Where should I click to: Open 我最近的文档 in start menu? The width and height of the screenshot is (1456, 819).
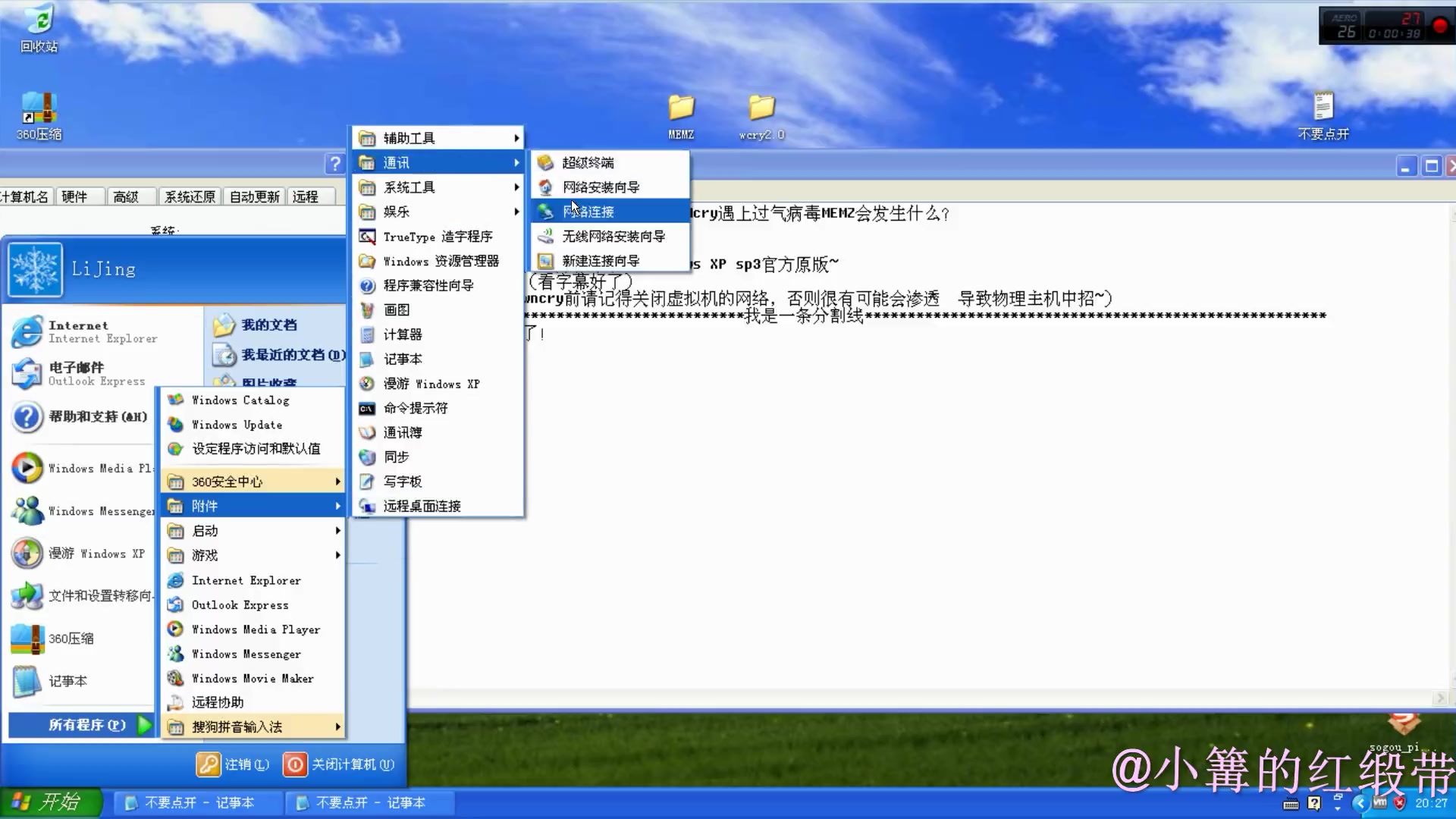coord(279,355)
